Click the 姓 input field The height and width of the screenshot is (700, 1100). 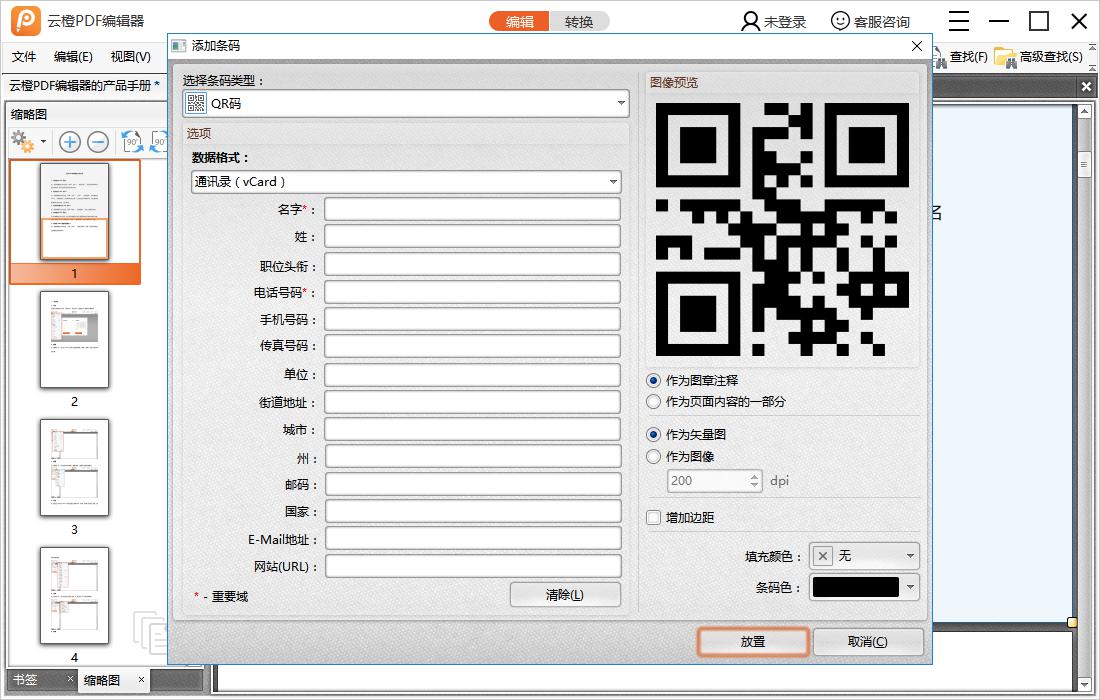click(472, 236)
